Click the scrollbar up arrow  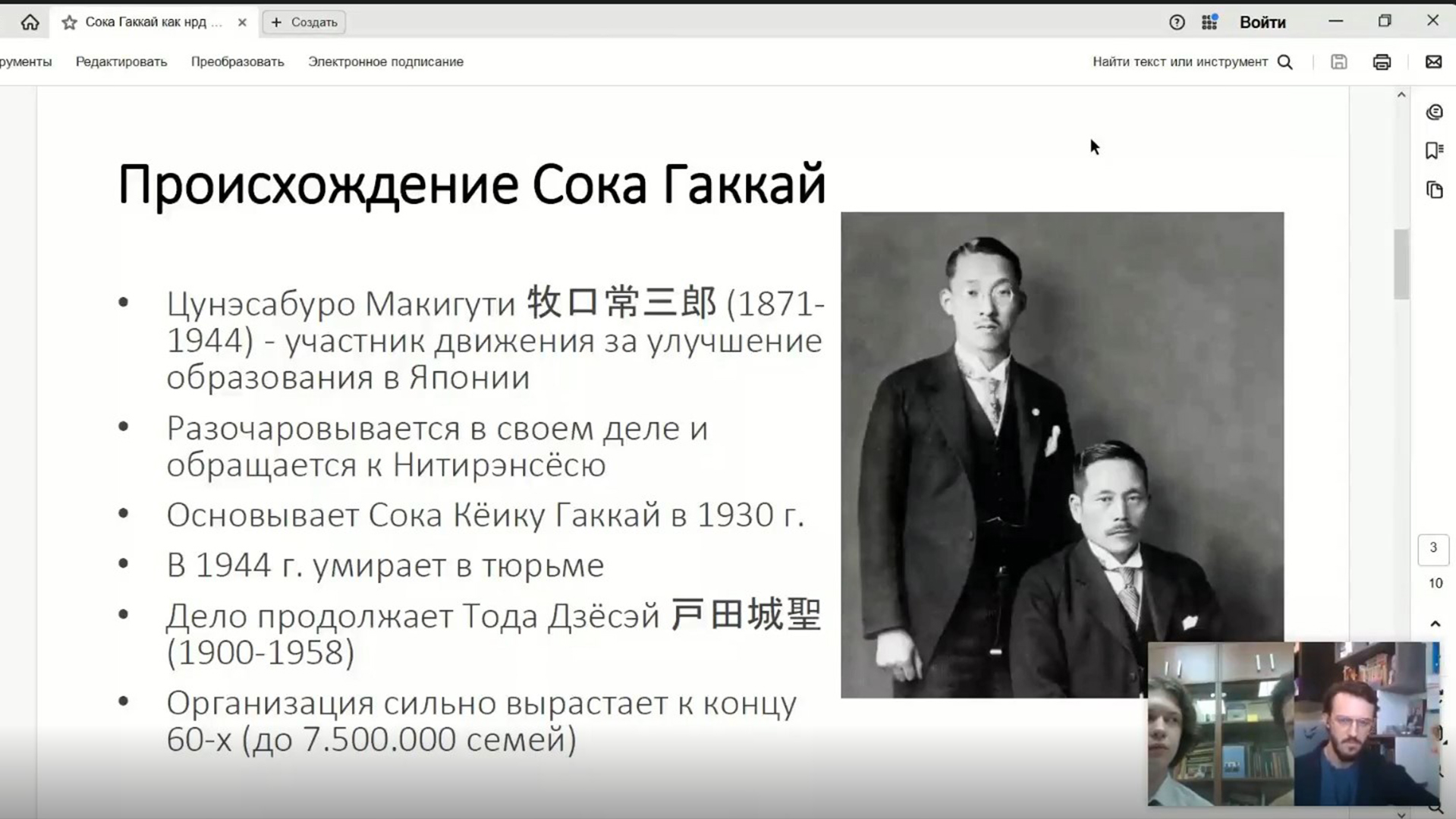coord(1401,95)
